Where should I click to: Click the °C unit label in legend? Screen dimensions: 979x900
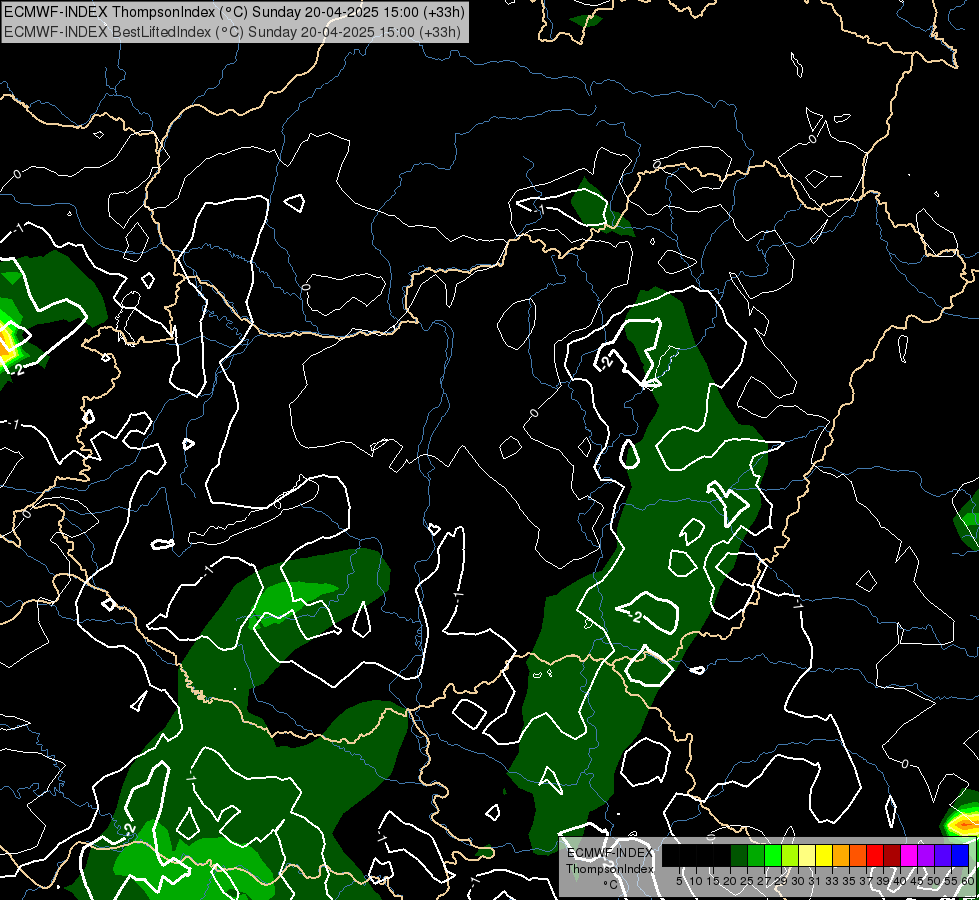(x=611, y=885)
